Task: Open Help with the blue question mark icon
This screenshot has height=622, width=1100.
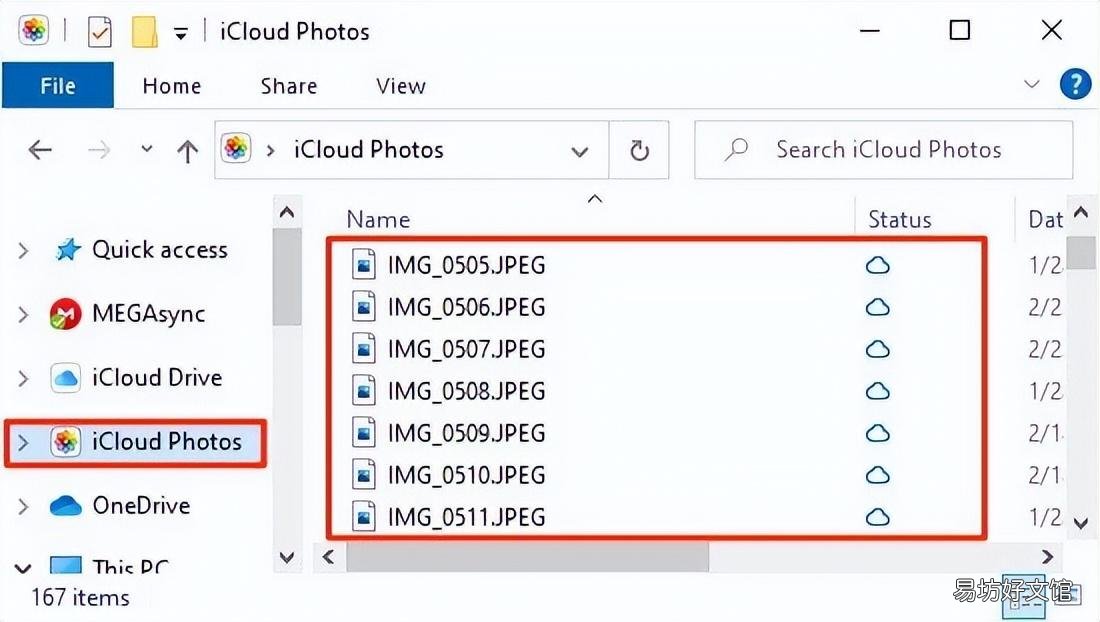Action: click(x=1075, y=84)
